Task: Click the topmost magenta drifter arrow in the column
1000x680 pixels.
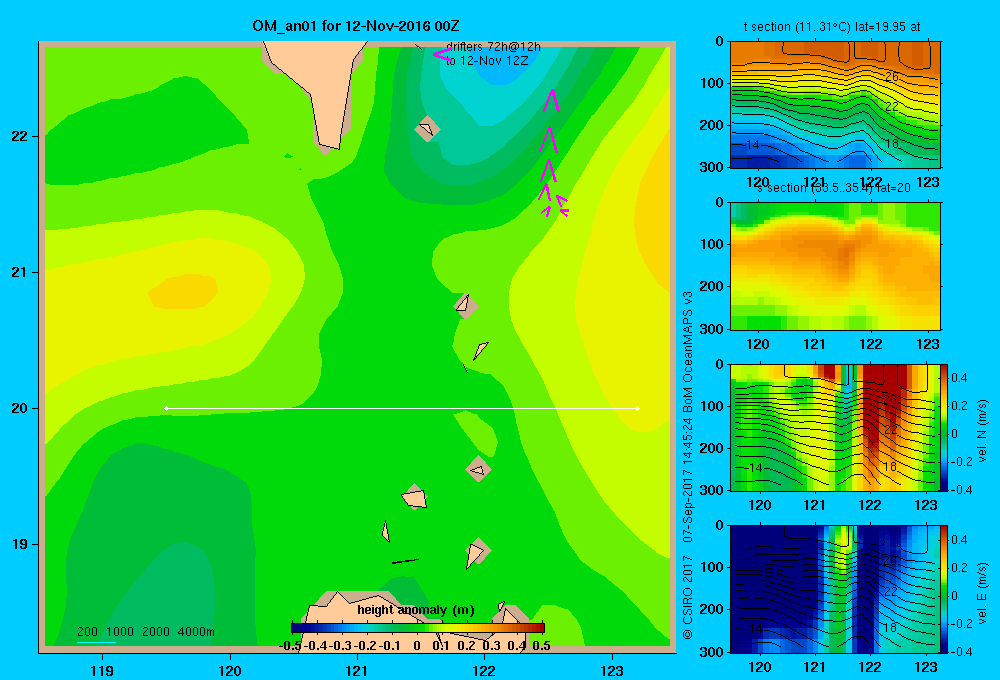Action: pyautogui.click(x=551, y=101)
